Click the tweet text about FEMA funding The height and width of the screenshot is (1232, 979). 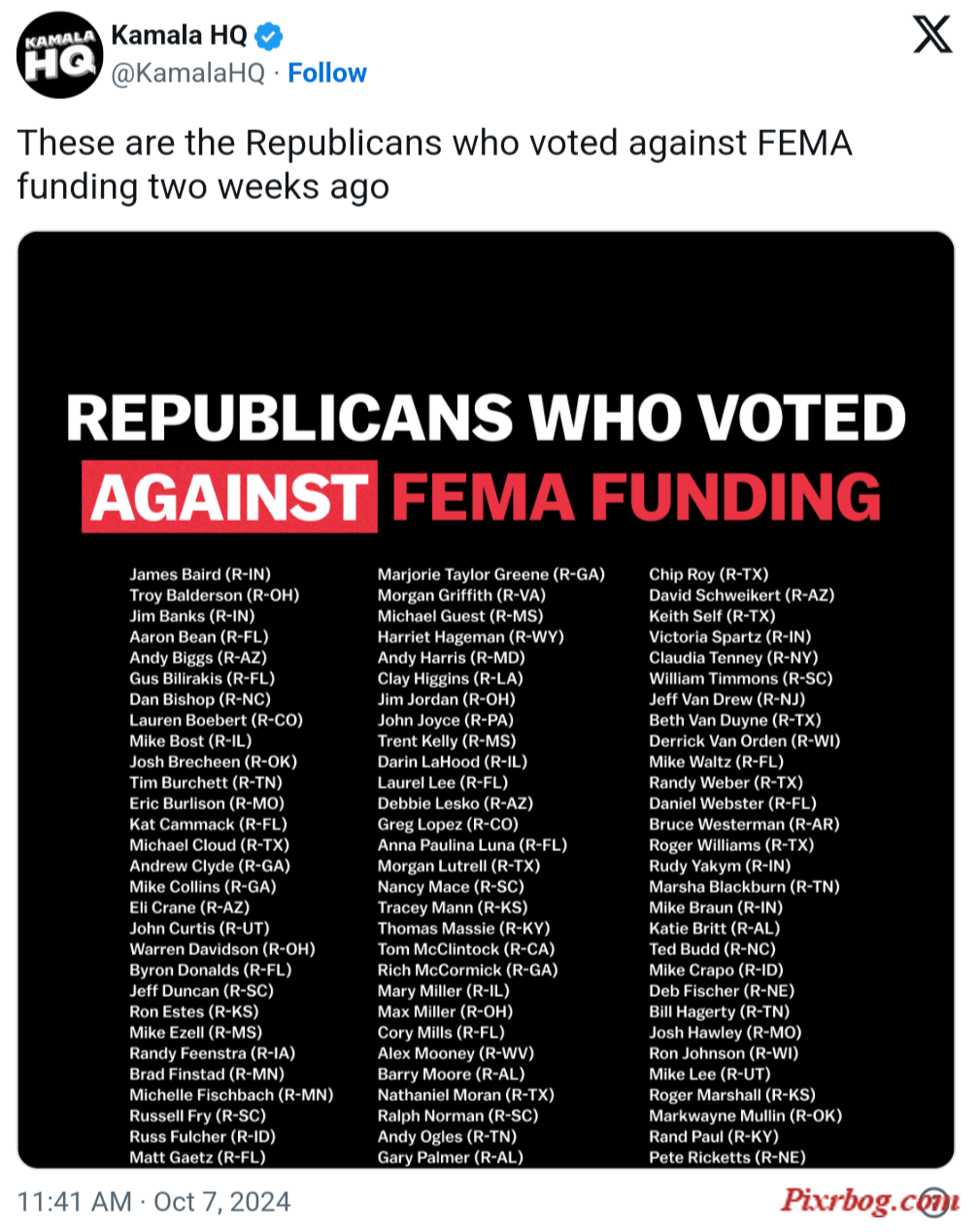click(x=434, y=164)
